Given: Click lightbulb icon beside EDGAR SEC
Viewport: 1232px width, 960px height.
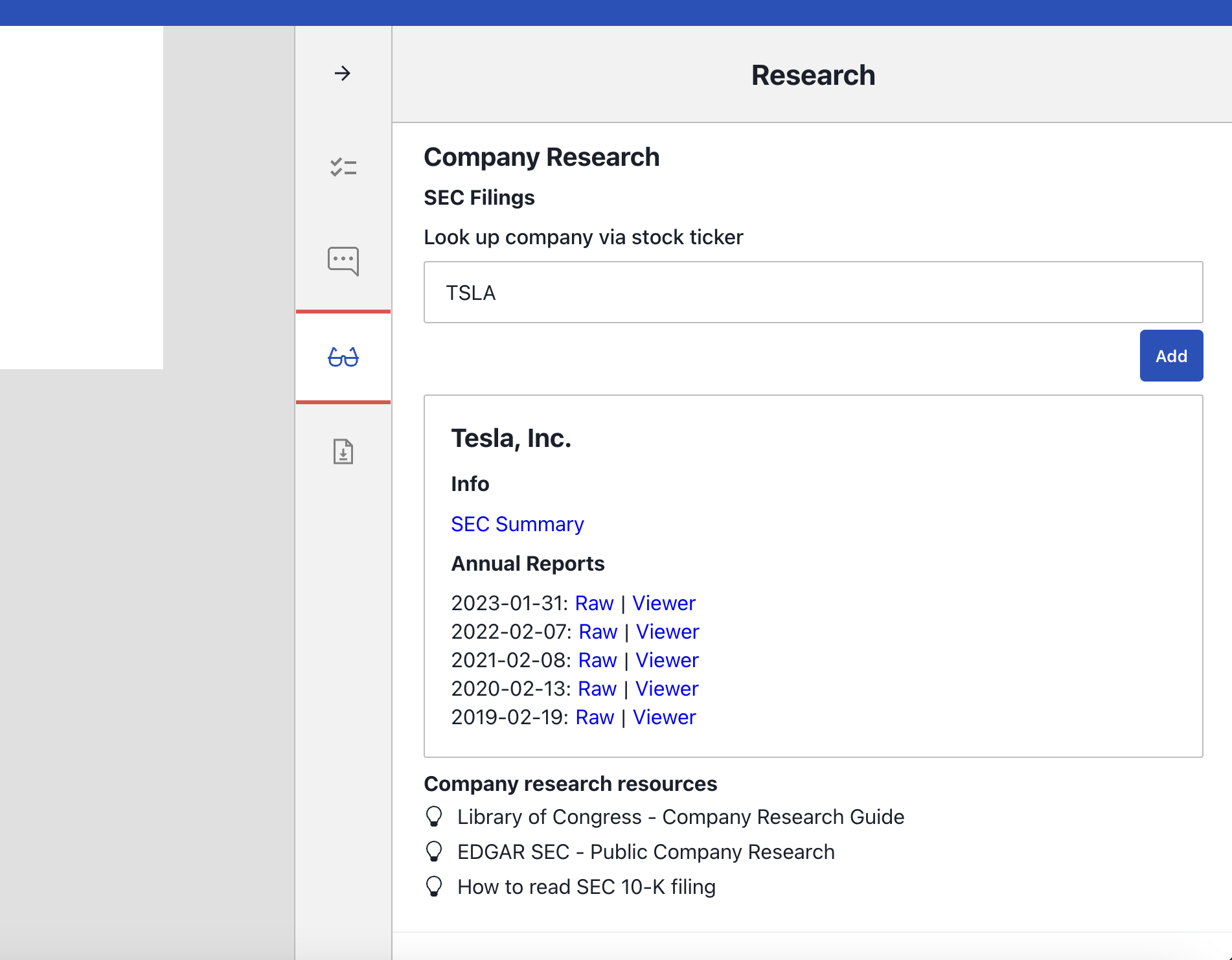Looking at the screenshot, I should click(x=434, y=851).
